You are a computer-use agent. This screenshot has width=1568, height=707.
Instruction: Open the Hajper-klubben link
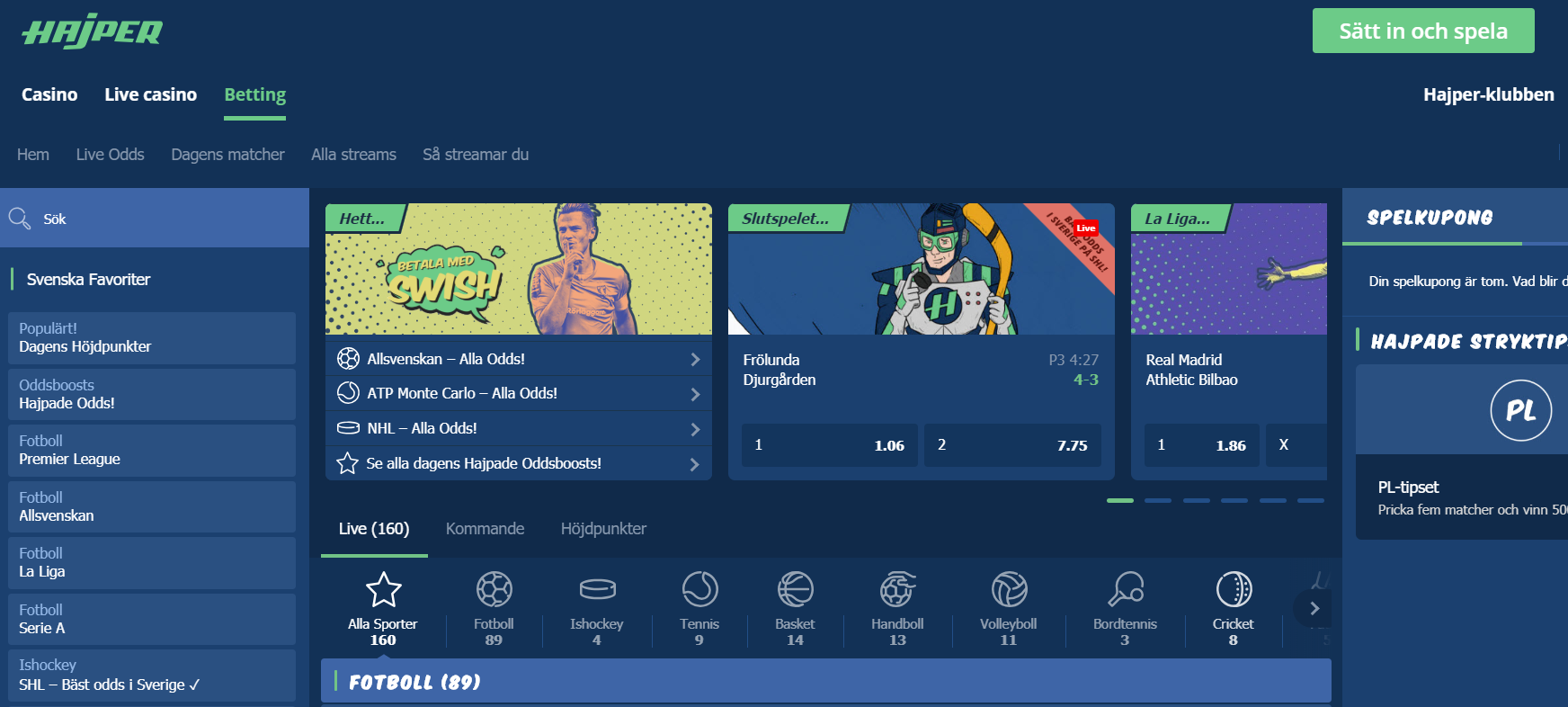pos(1488,94)
